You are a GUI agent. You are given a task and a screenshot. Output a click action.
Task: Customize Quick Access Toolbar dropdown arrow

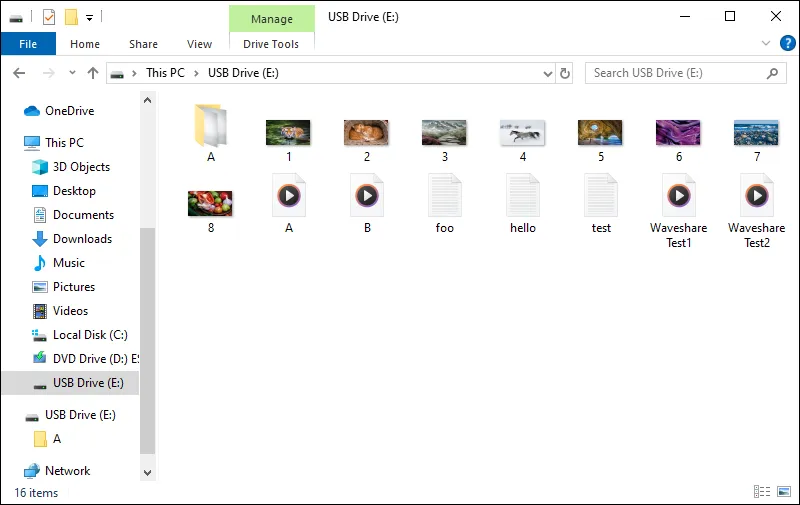(x=90, y=17)
